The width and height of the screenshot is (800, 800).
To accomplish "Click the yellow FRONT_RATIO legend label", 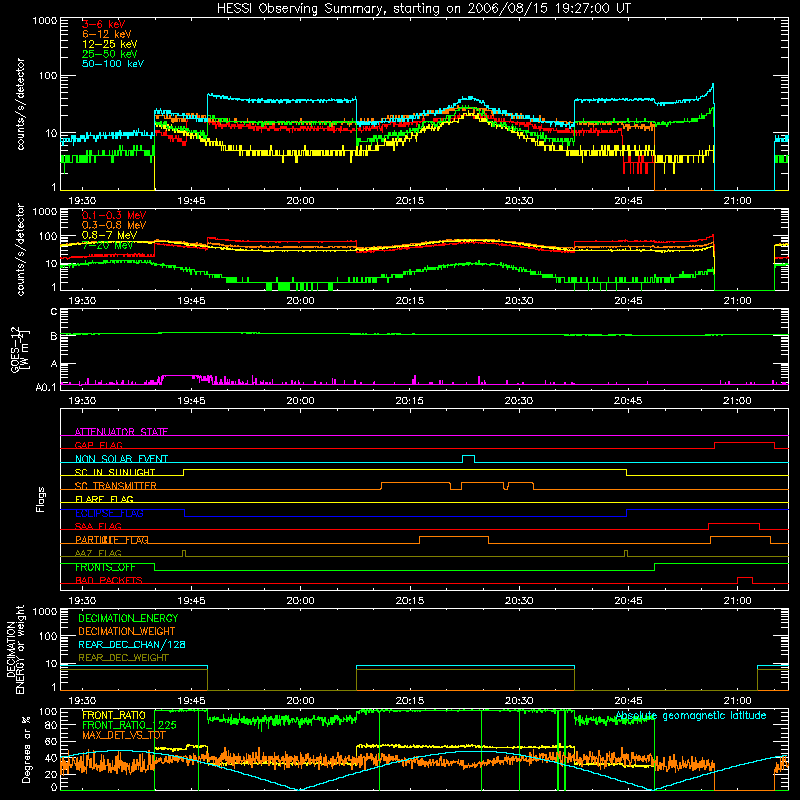I will pos(114,715).
